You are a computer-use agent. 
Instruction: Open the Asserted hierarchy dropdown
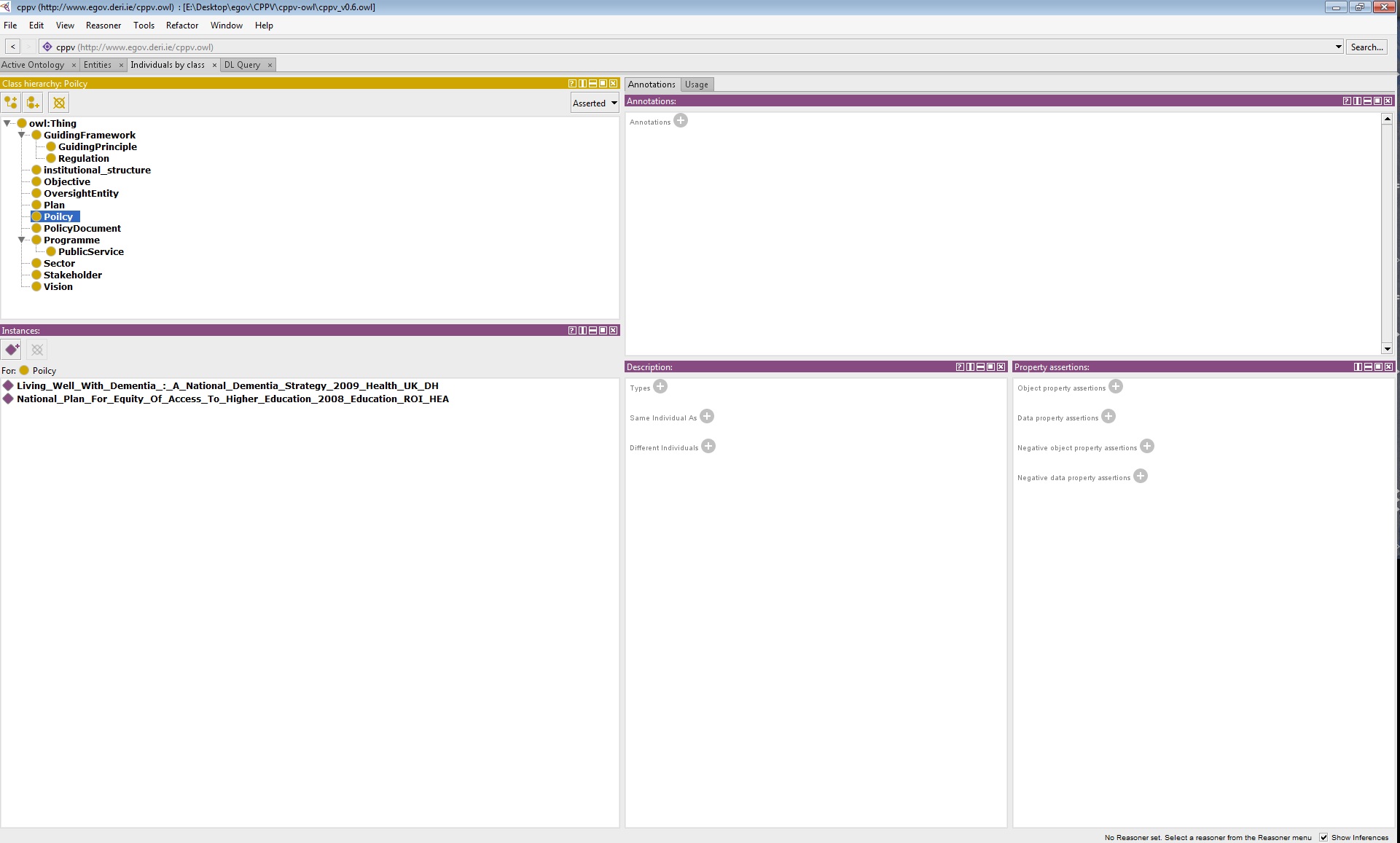tap(595, 103)
